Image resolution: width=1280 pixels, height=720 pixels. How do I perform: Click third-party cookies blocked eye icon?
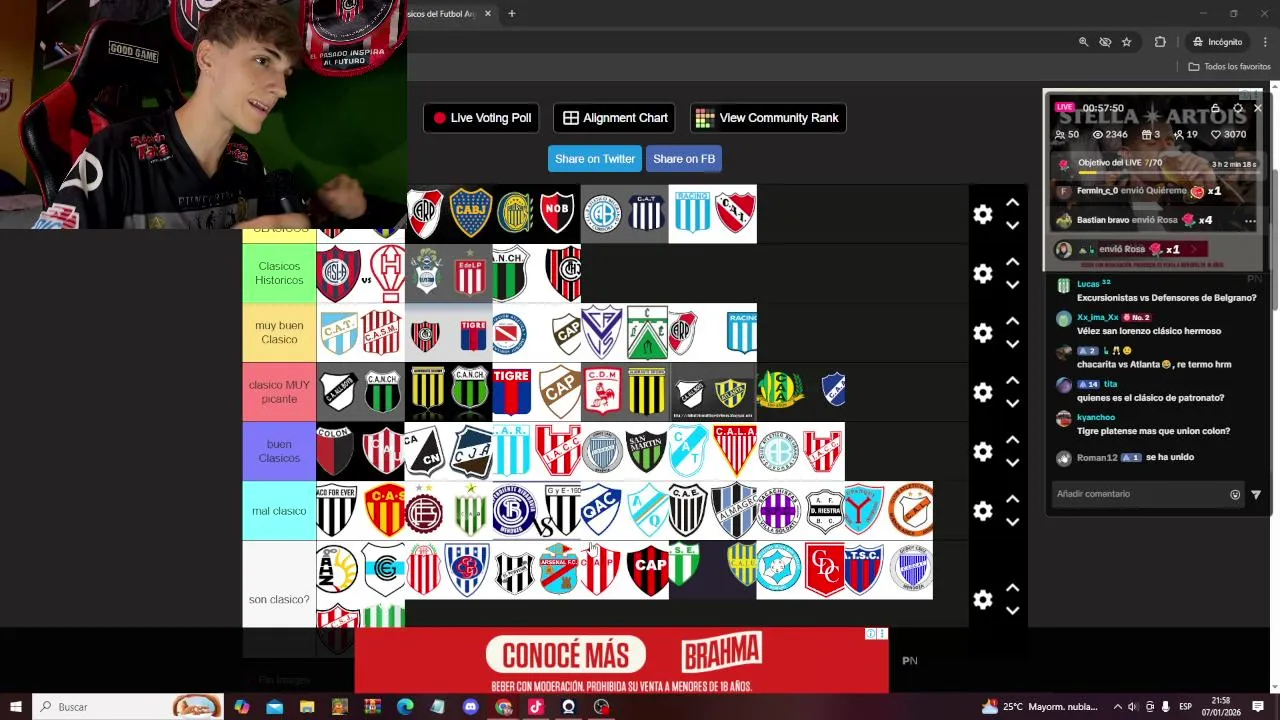click(1105, 42)
